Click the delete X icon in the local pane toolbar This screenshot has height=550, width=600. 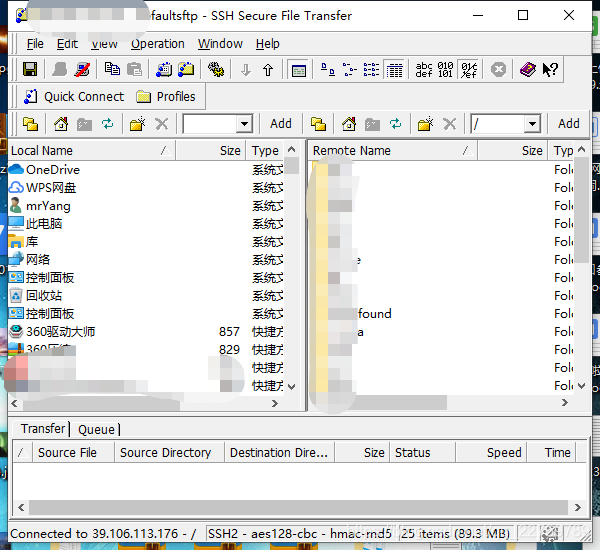162,124
